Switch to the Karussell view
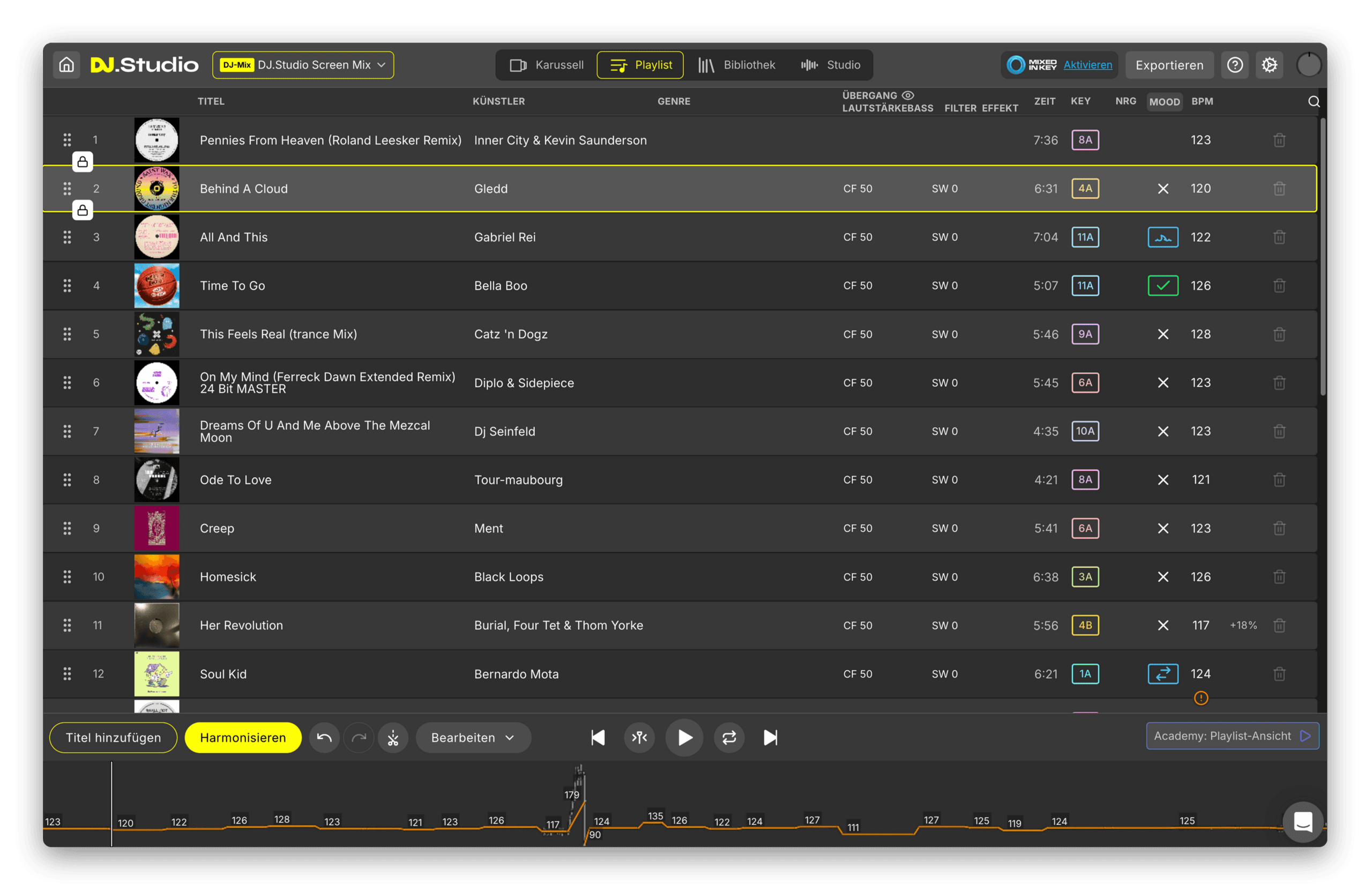This screenshot has height=890, width=1372. pyautogui.click(x=547, y=64)
